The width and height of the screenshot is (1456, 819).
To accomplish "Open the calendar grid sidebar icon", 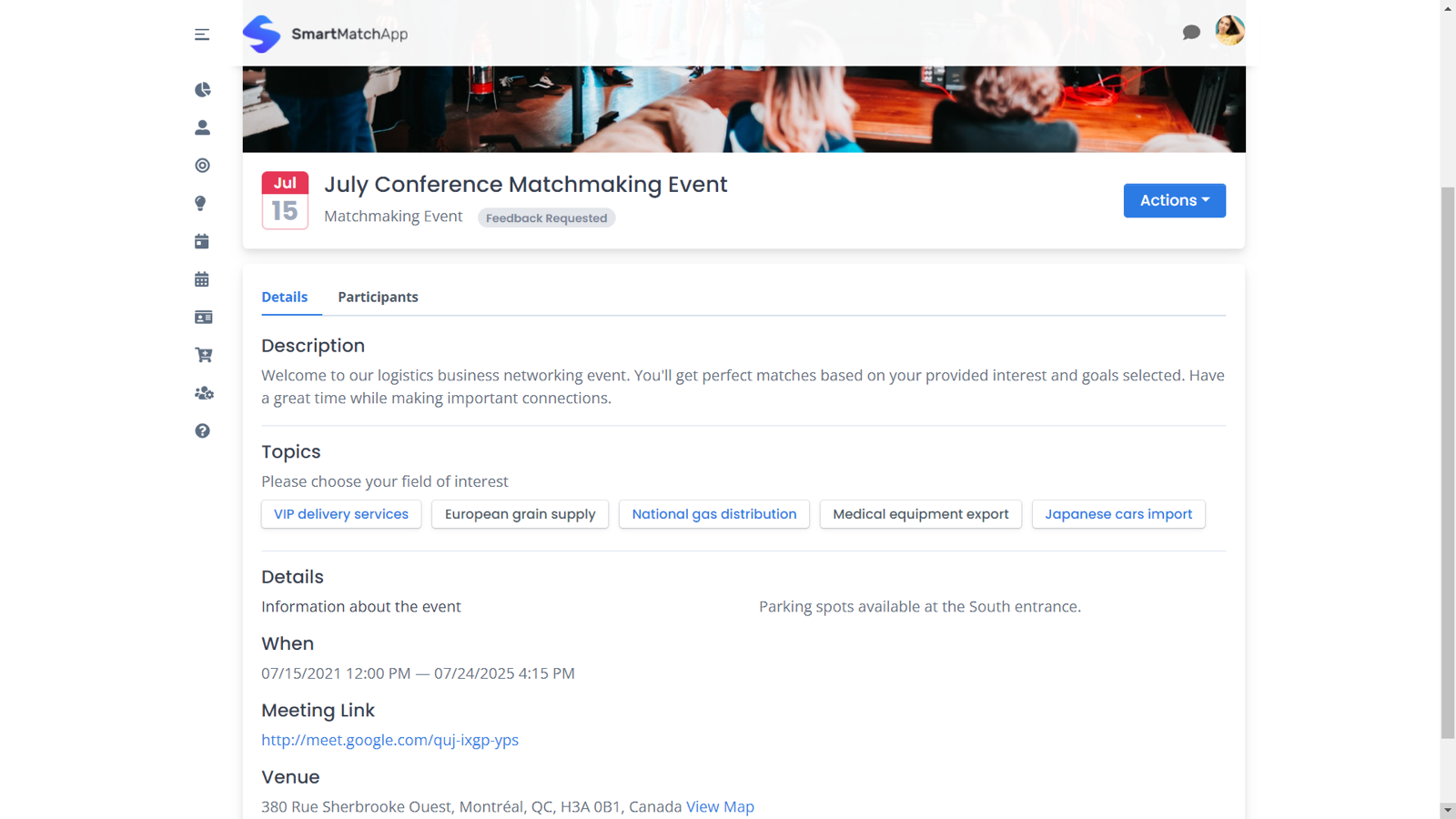I will (202, 279).
